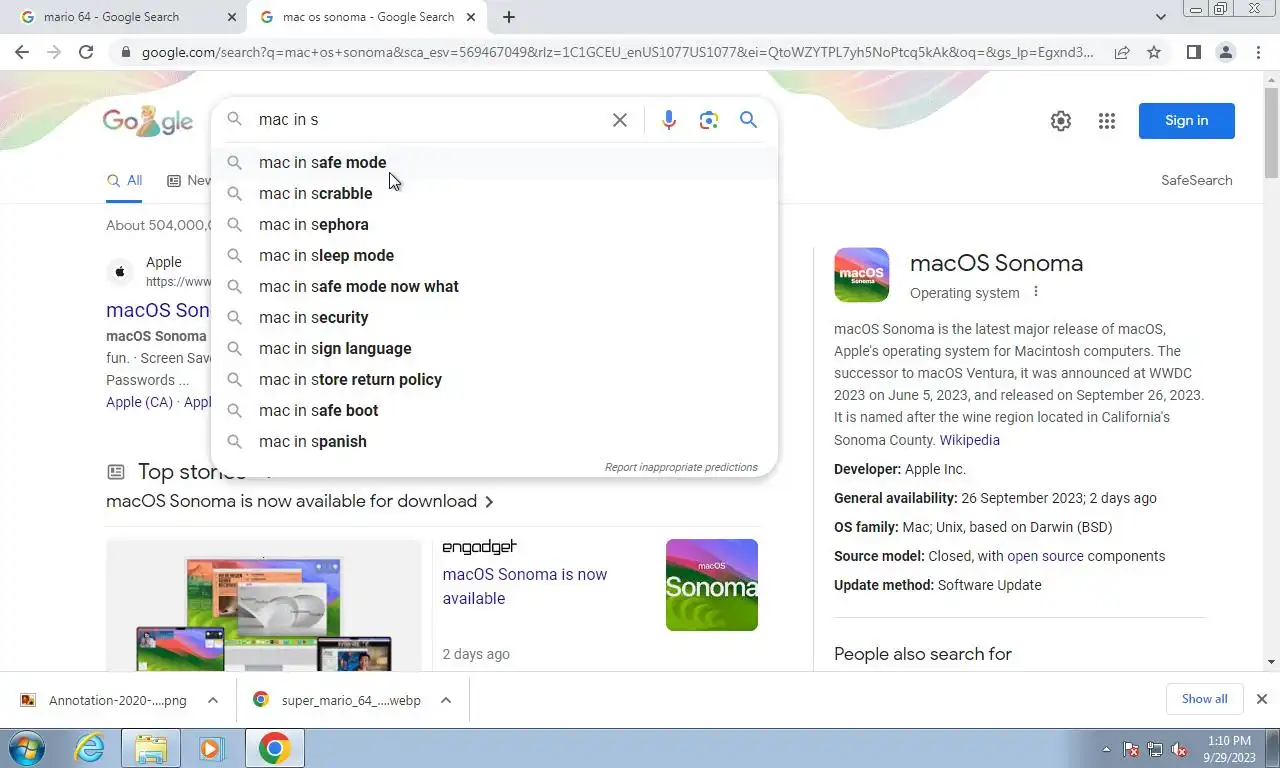This screenshot has width=1280, height=768.
Task: Choose suggestion mac in sephora
Action: pyautogui.click(x=494, y=224)
